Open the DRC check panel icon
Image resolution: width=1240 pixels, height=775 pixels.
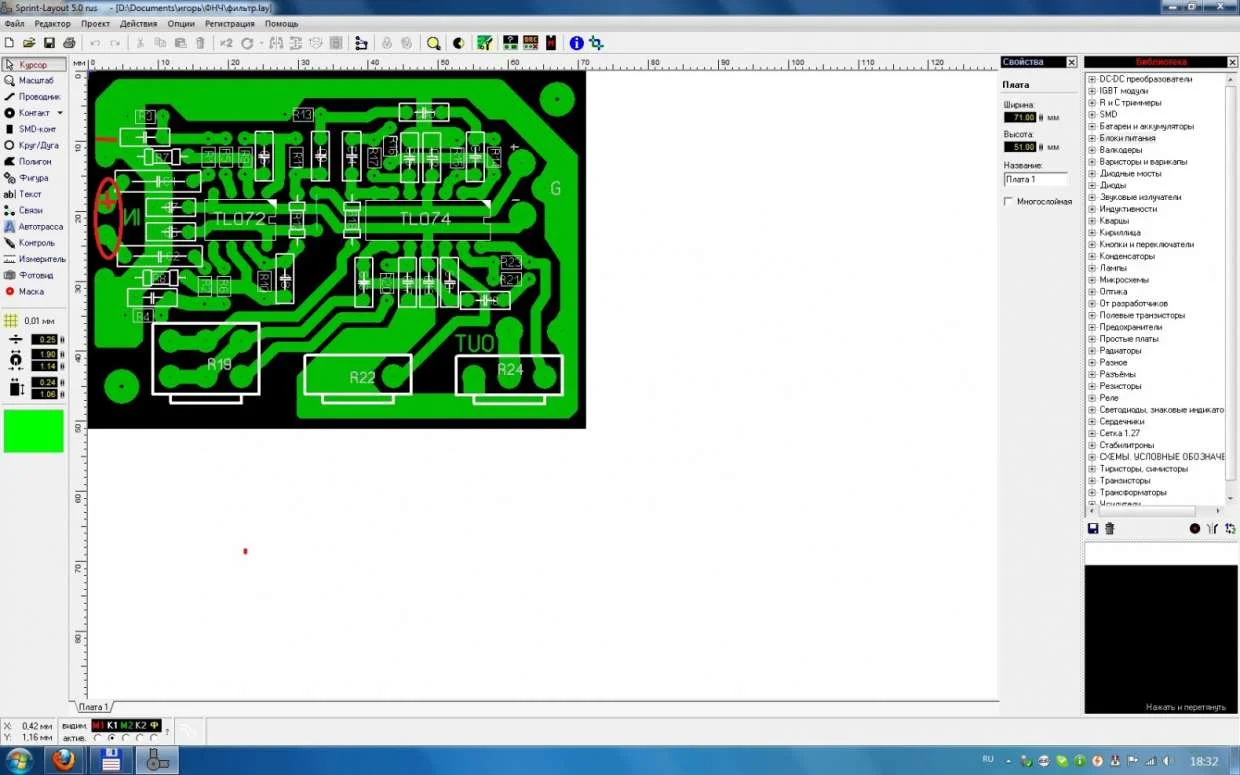click(x=531, y=43)
